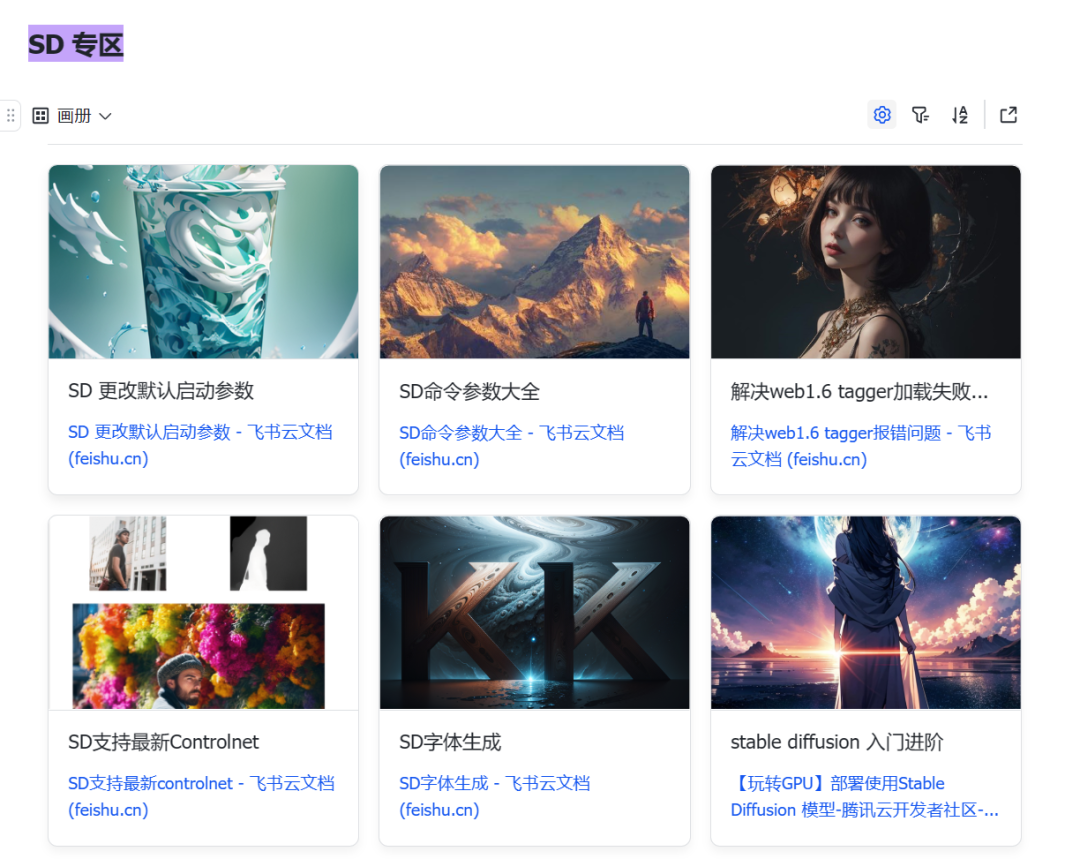Open the view settings gear icon
1080x859 pixels.
pos(882,115)
